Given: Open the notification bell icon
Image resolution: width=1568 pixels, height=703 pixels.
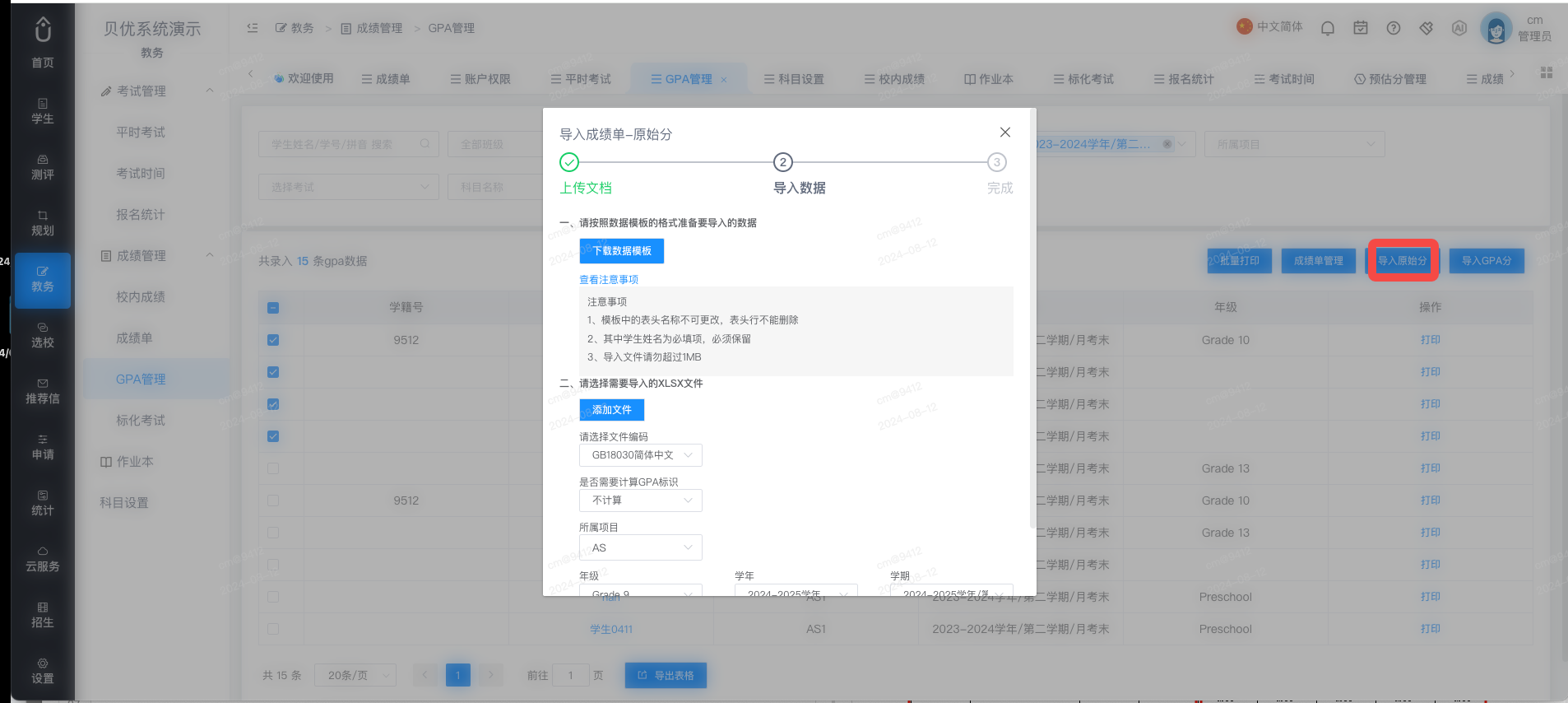Looking at the screenshot, I should click(1328, 28).
